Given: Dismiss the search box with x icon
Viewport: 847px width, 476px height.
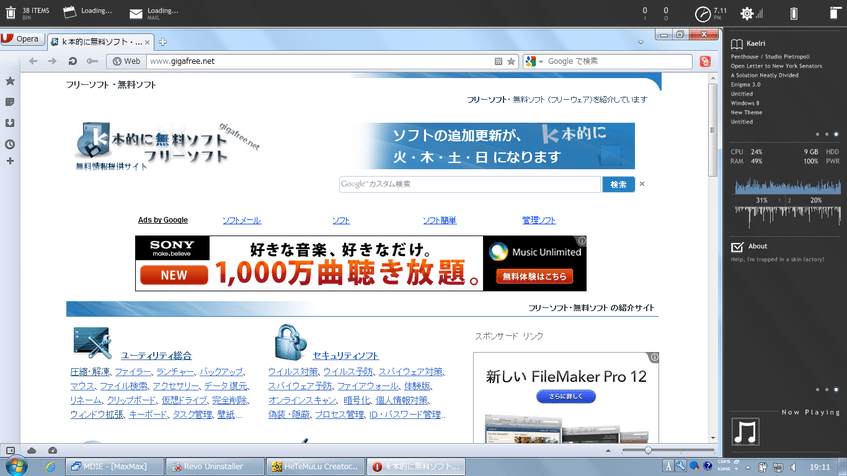Looking at the screenshot, I should [x=642, y=184].
